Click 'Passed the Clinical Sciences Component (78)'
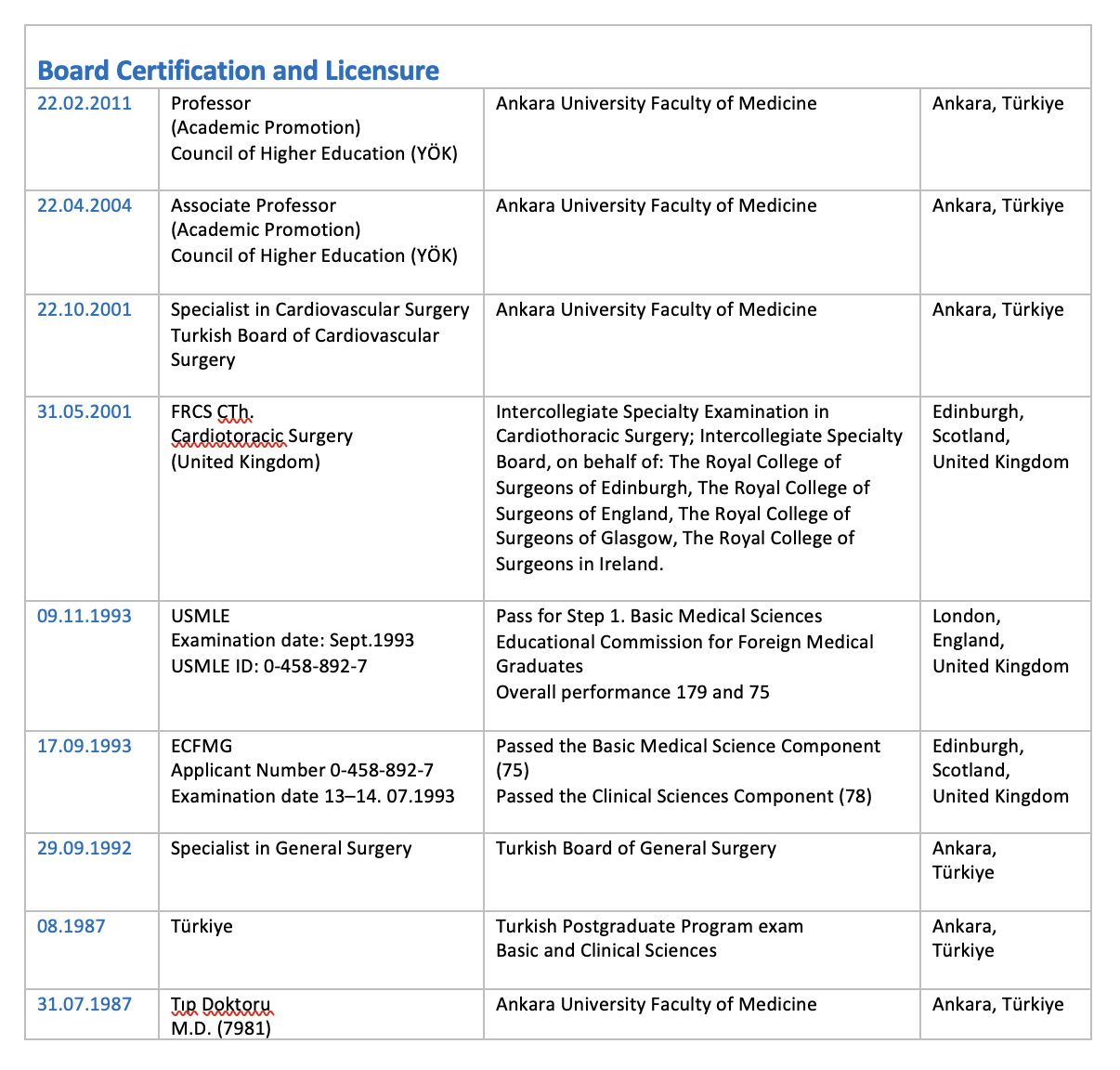This screenshot has height=1070, width=1120. coord(684,796)
